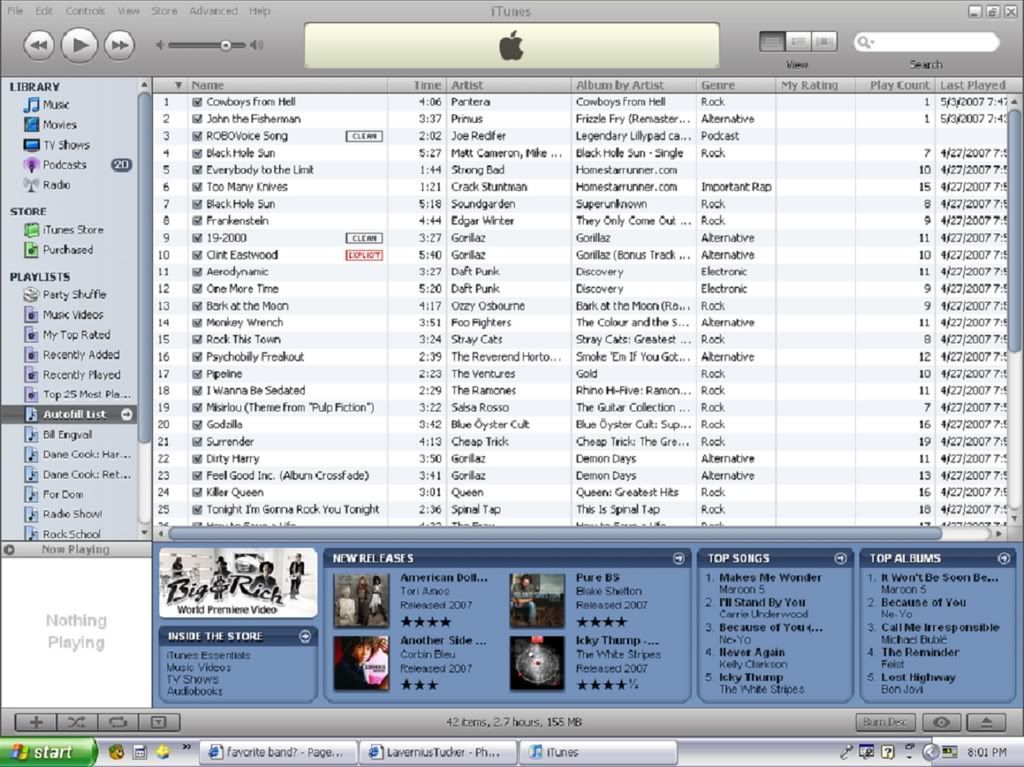Open the Edit menu
The image size is (1024, 767).
pos(44,11)
